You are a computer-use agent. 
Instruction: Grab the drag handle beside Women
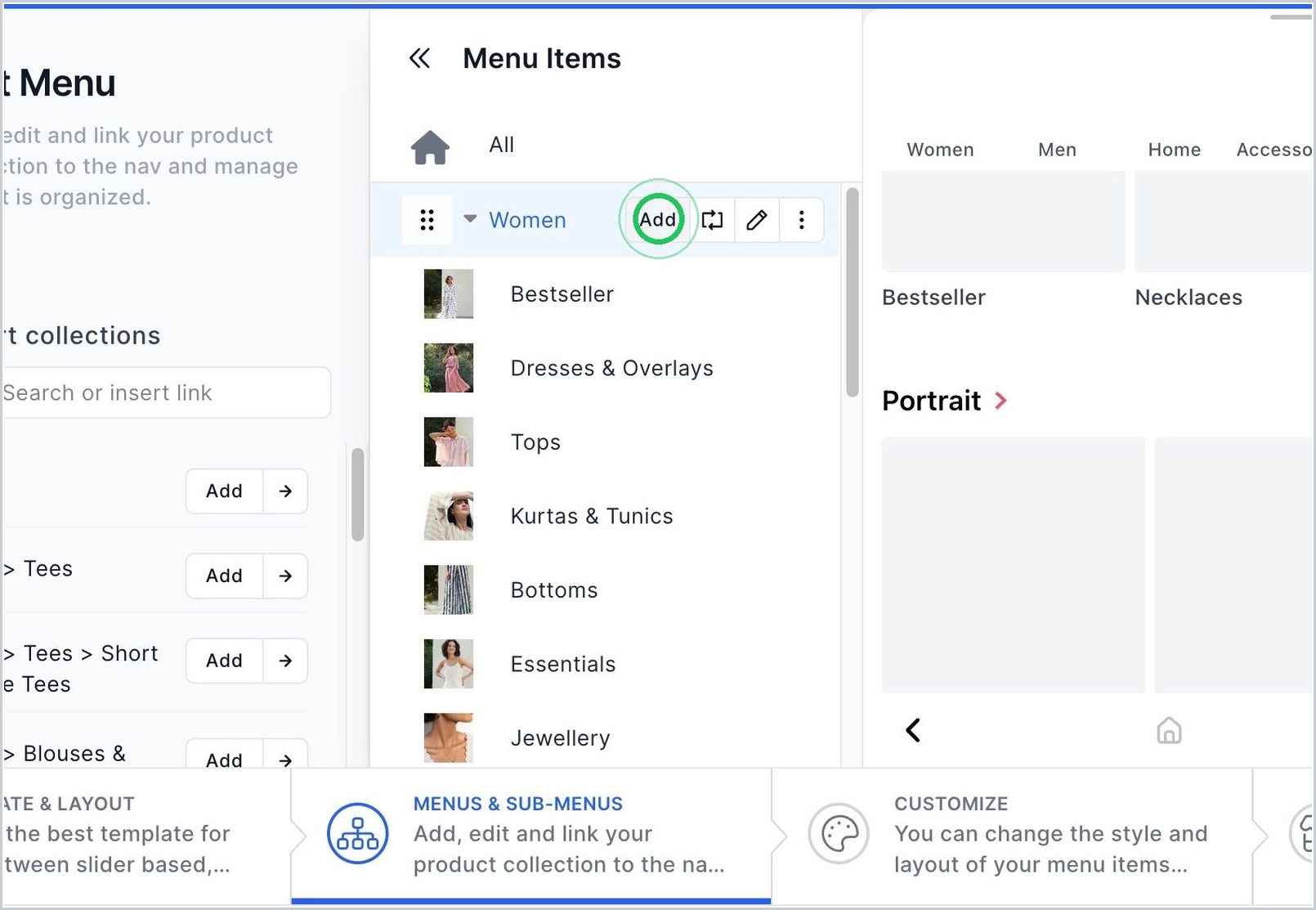(427, 220)
